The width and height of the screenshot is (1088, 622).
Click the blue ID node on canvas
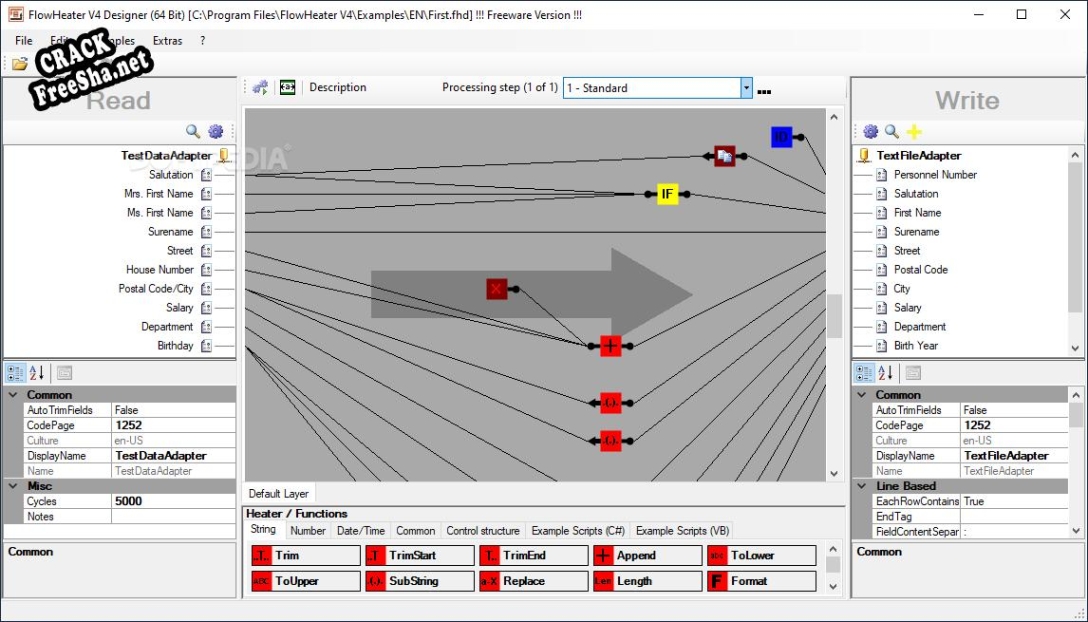click(781, 137)
